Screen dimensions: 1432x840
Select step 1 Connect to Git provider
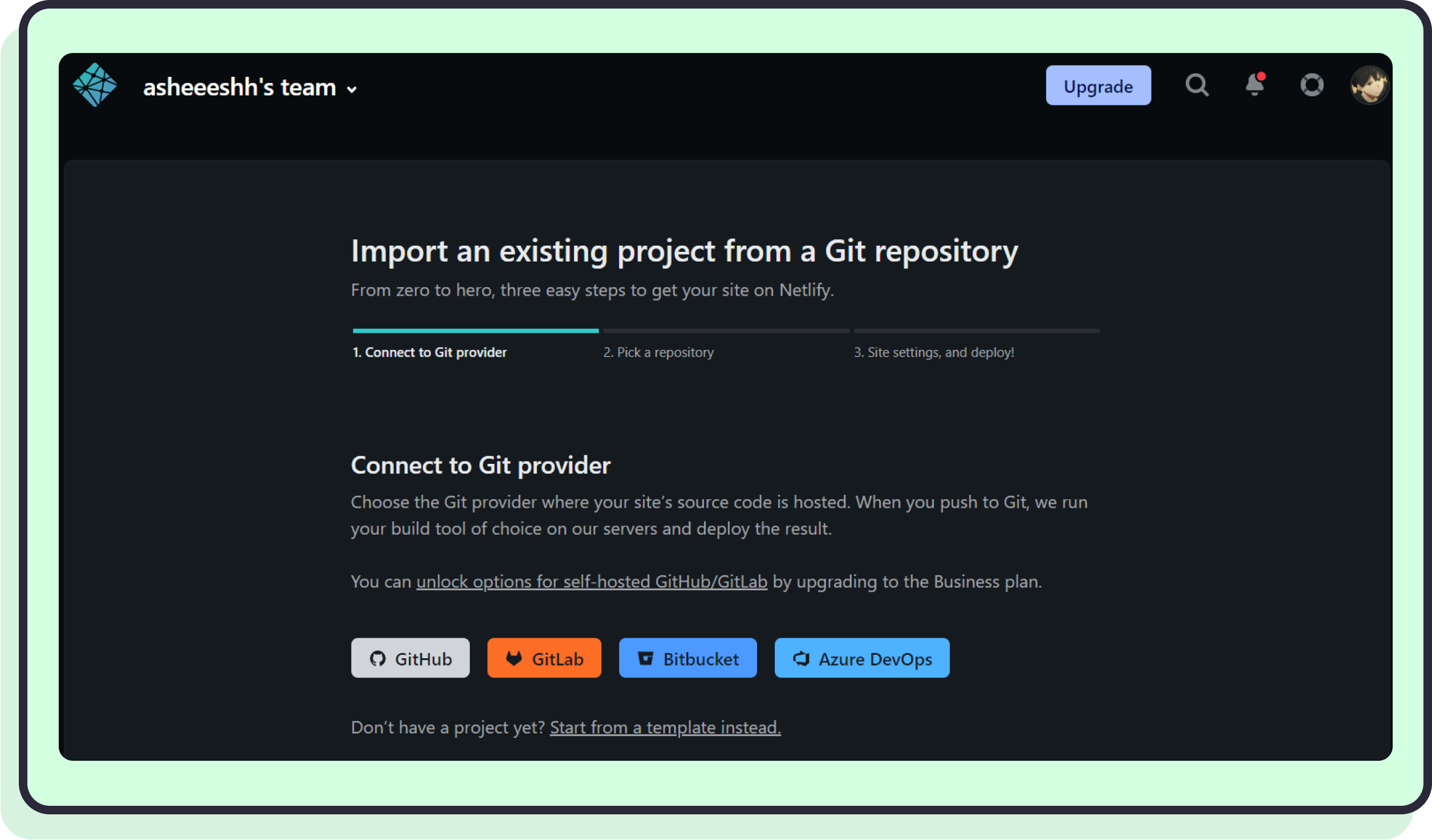(x=429, y=352)
